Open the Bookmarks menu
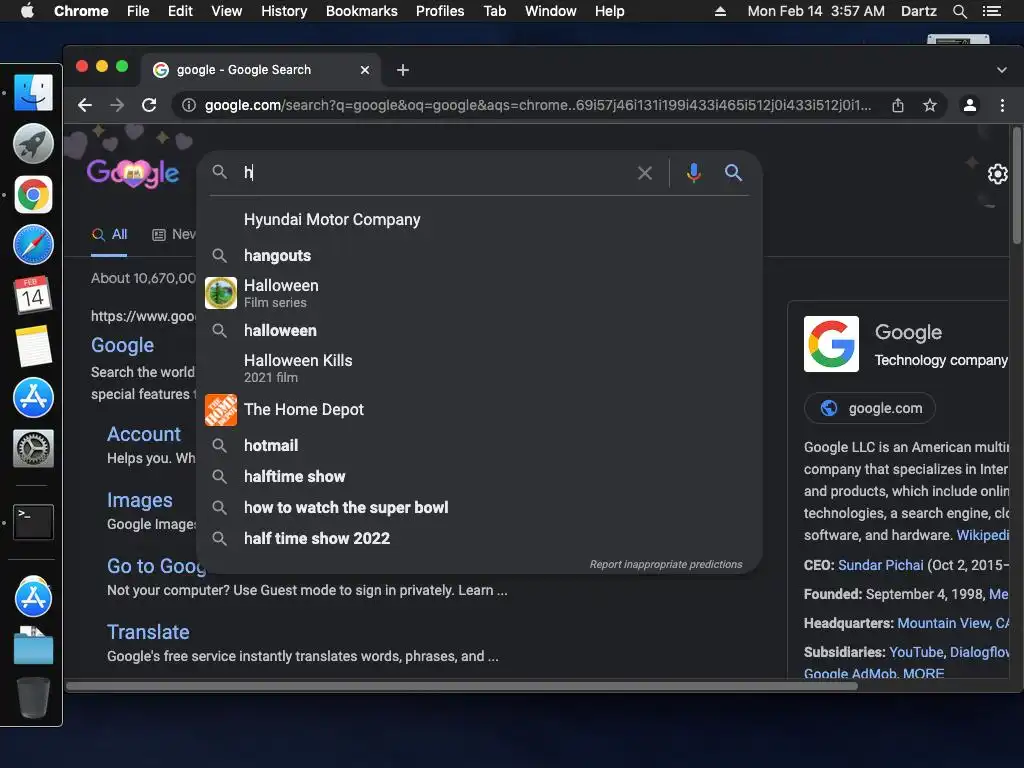Image resolution: width=1024 pixels, height=768 pixels. click(361, 11)
